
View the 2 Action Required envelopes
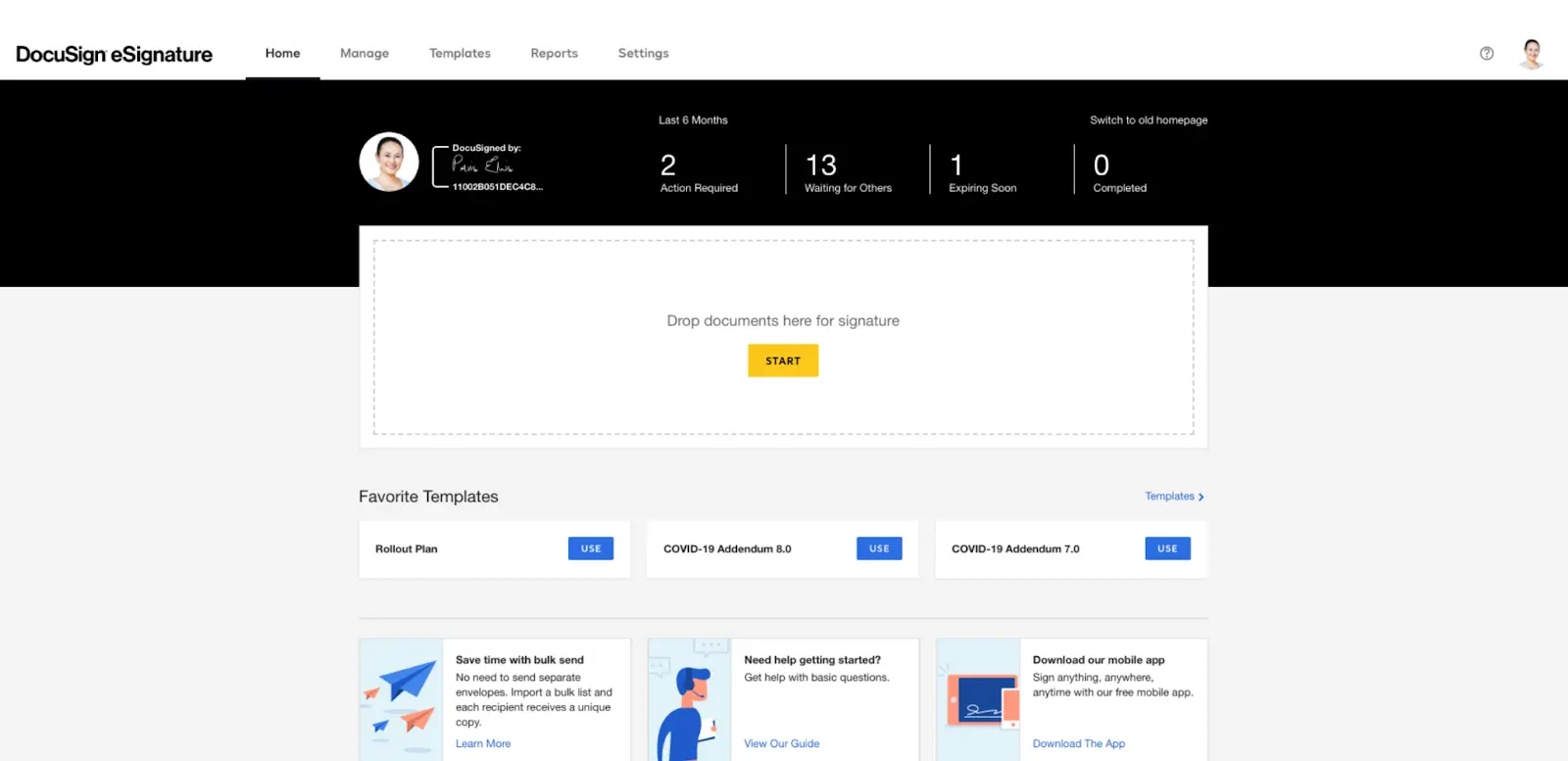click(699, 172)
